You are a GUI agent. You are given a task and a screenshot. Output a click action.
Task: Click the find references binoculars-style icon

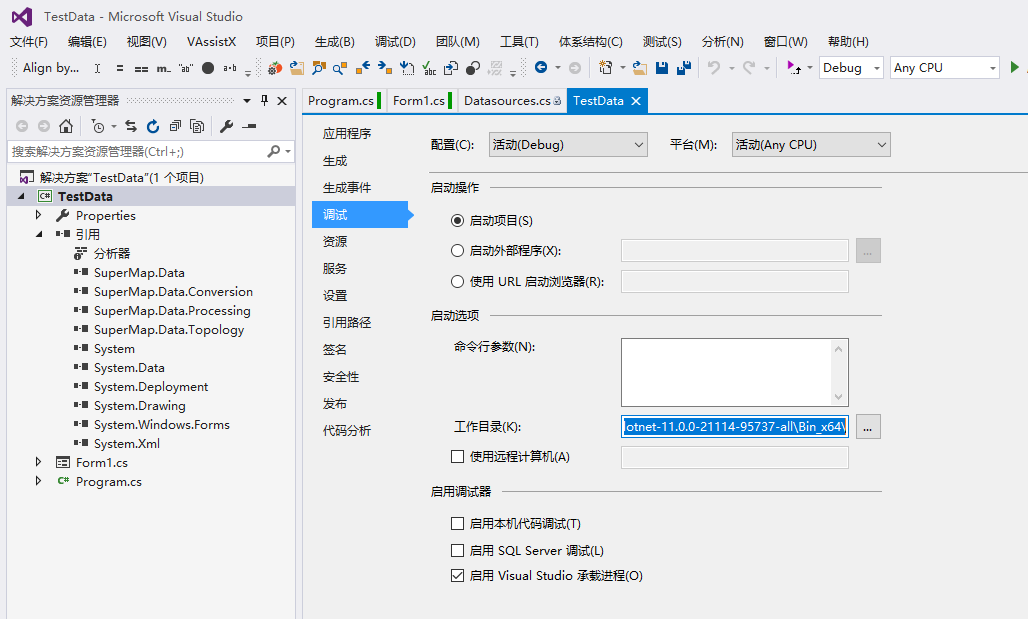319,68
